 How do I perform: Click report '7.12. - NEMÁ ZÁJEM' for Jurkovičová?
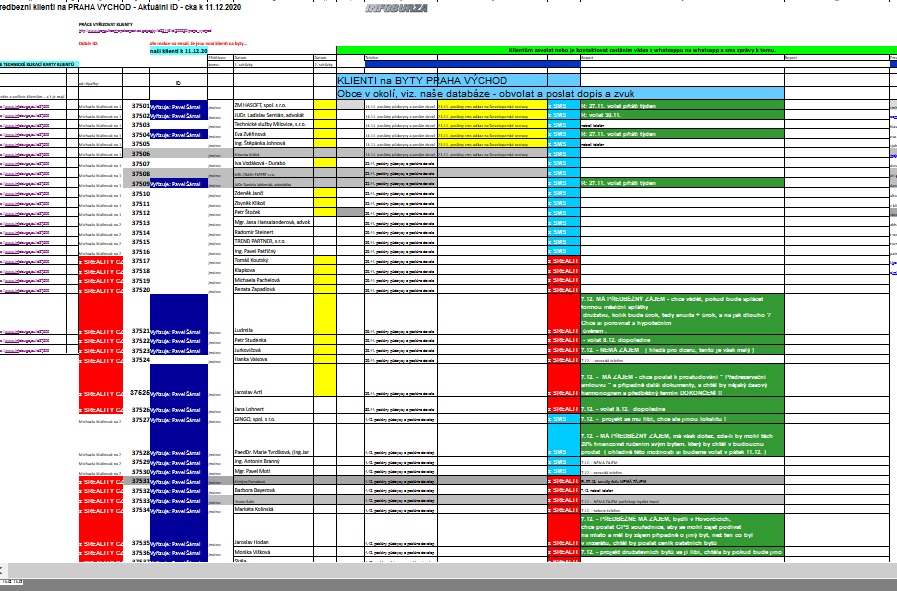(x=682, y=350)
